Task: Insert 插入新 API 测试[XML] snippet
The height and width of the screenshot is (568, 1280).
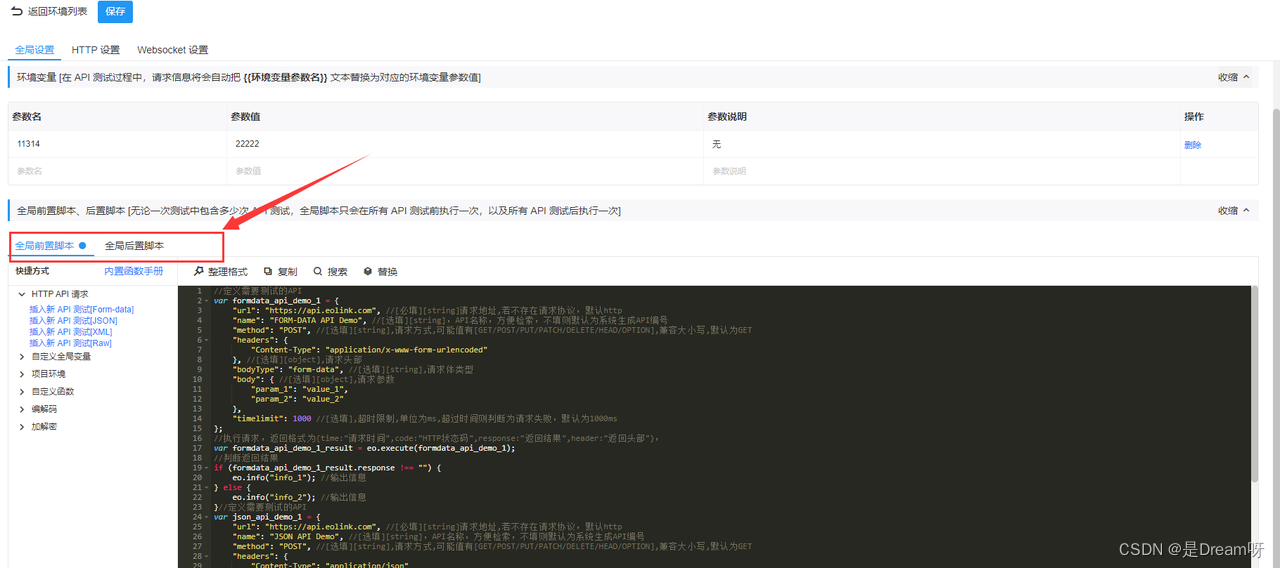Action: click(x=70, y=331)
